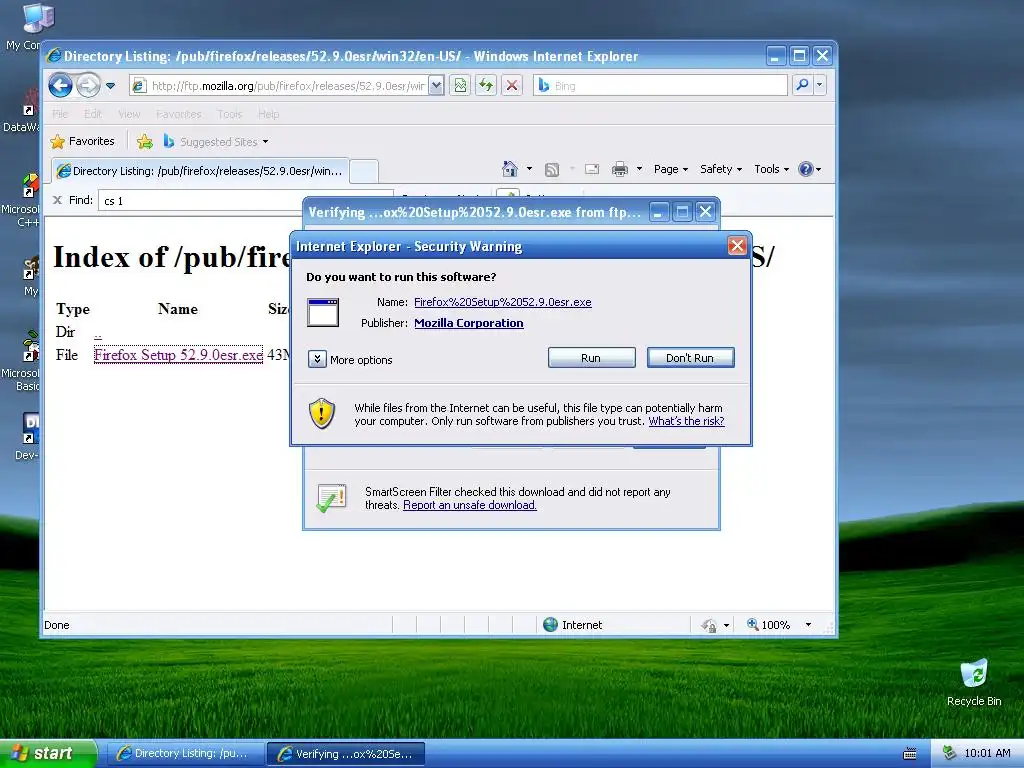Click the system tray keyboard icon
The image size is (1024, 768).
pos(910,754)
